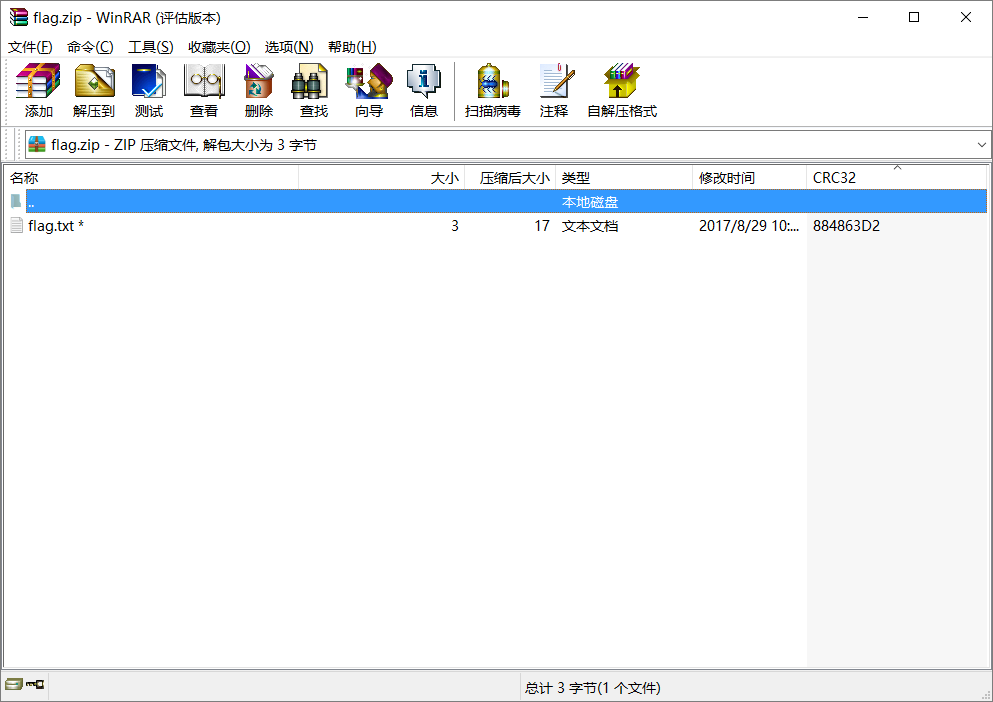Open the 收藏夹(O) favorites menu

click(219, 47)
